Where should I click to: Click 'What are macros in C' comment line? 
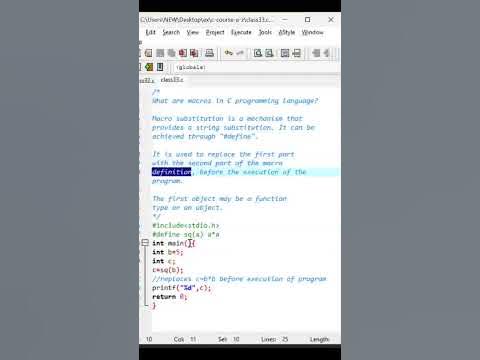click(235, 101)
